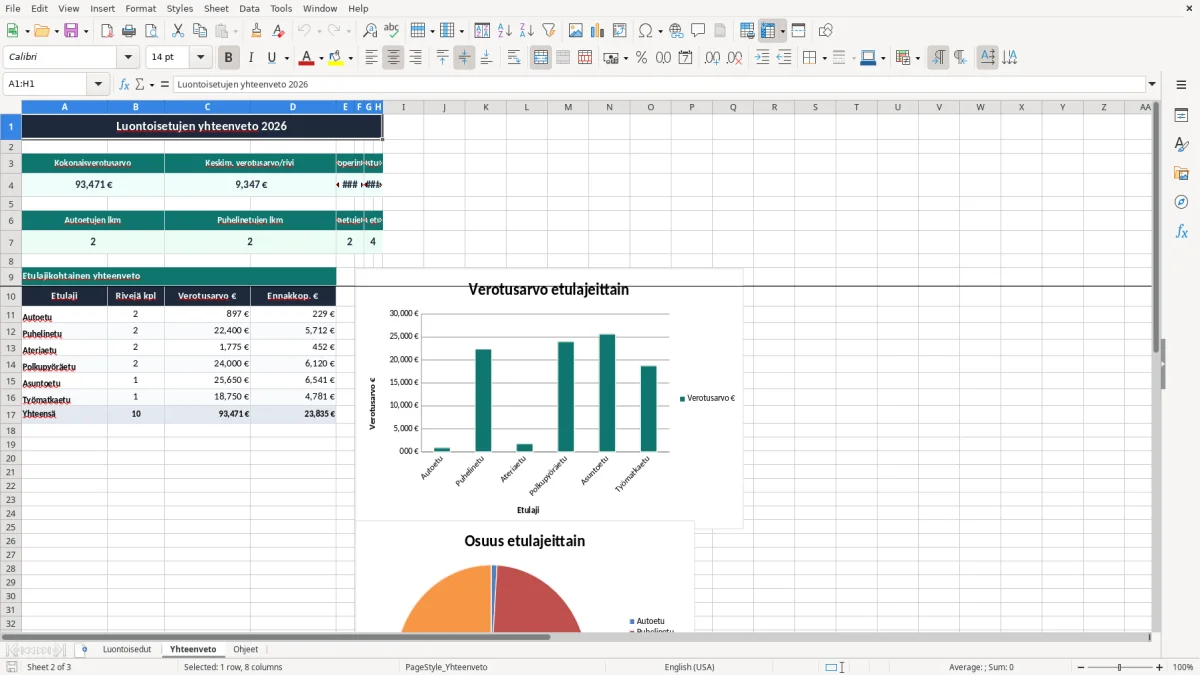This screenshot has width=1200, height=675.
Task: Expand the formula bar
Action: point(1152,84)
